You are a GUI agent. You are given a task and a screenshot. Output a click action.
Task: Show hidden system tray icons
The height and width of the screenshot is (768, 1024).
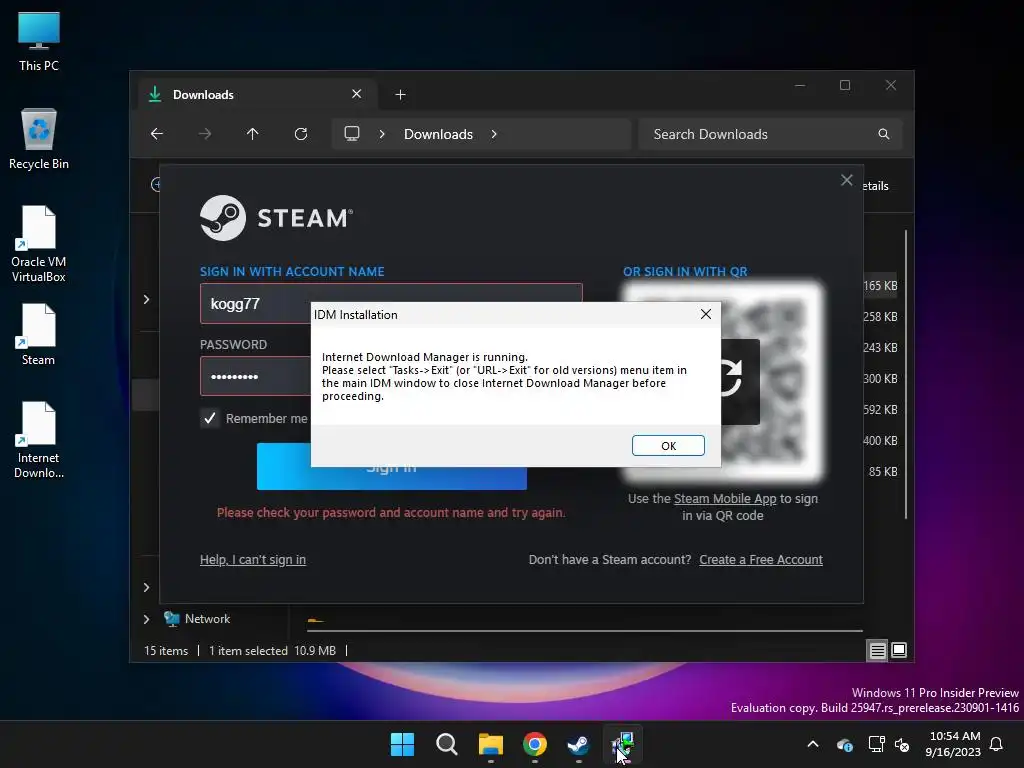(x=813, y=744)
